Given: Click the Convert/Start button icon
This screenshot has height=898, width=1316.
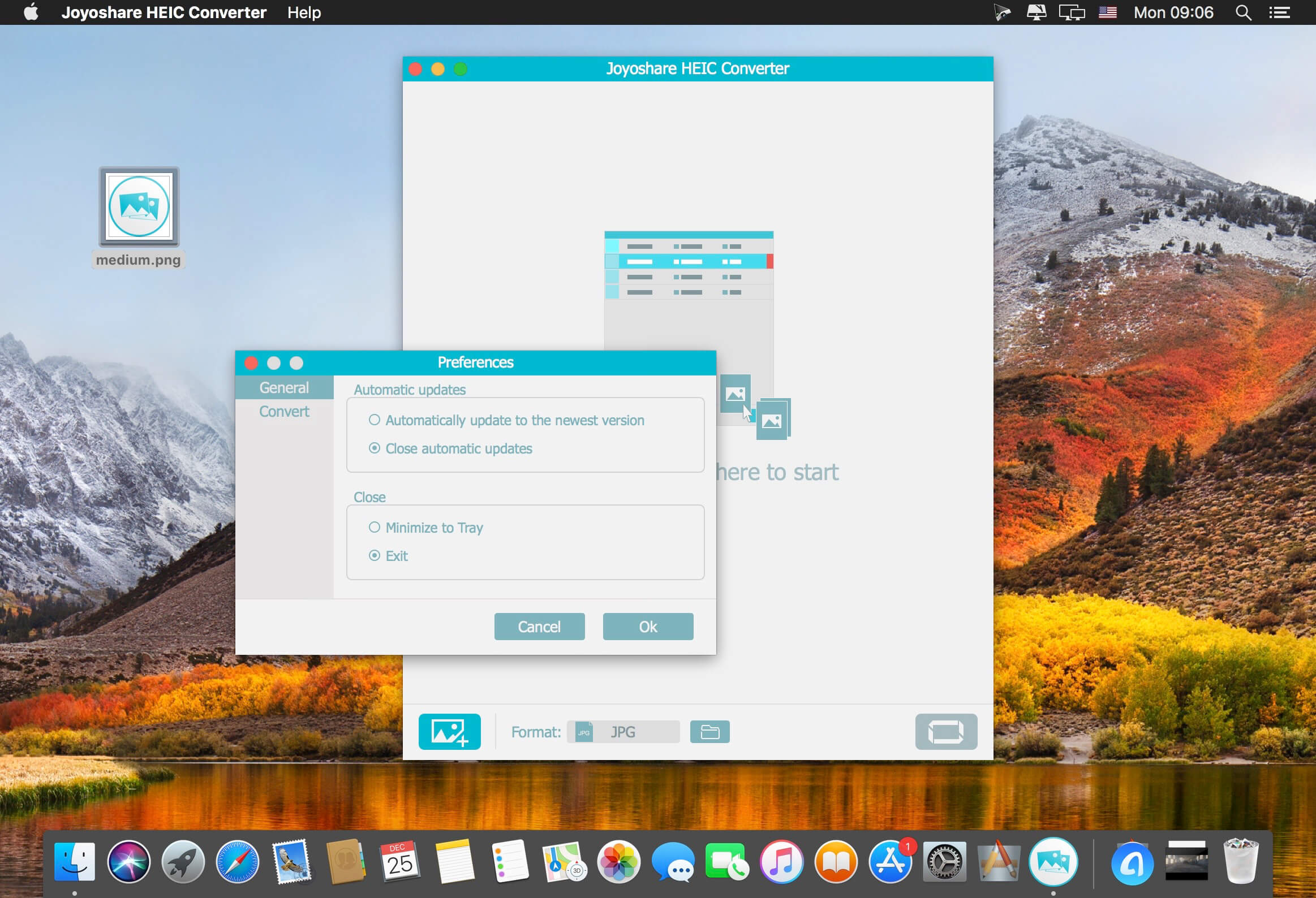Looking at the screenshot, I should [x=944, y=732].
